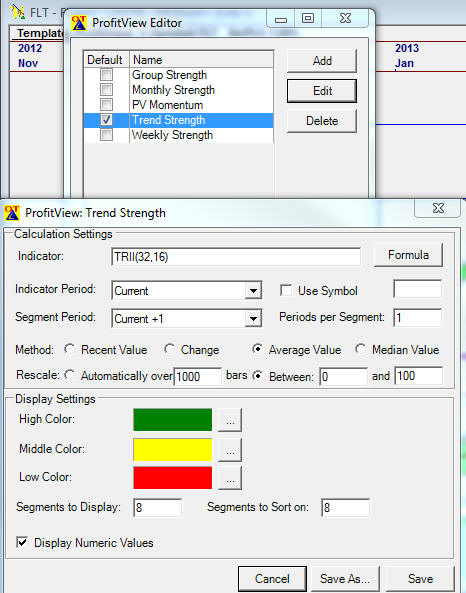The image size is (466, 593).
Task: Click the Name column header
Action: 202,60
